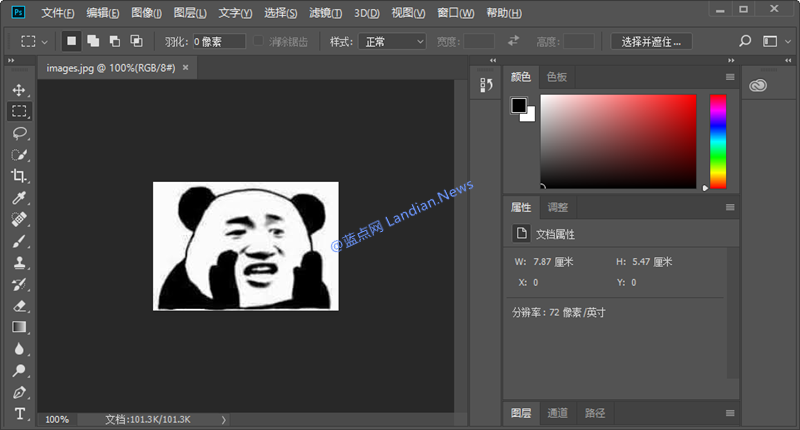Collapse right panels double-arrow
The image size is (800, 430).
point(731,60)
